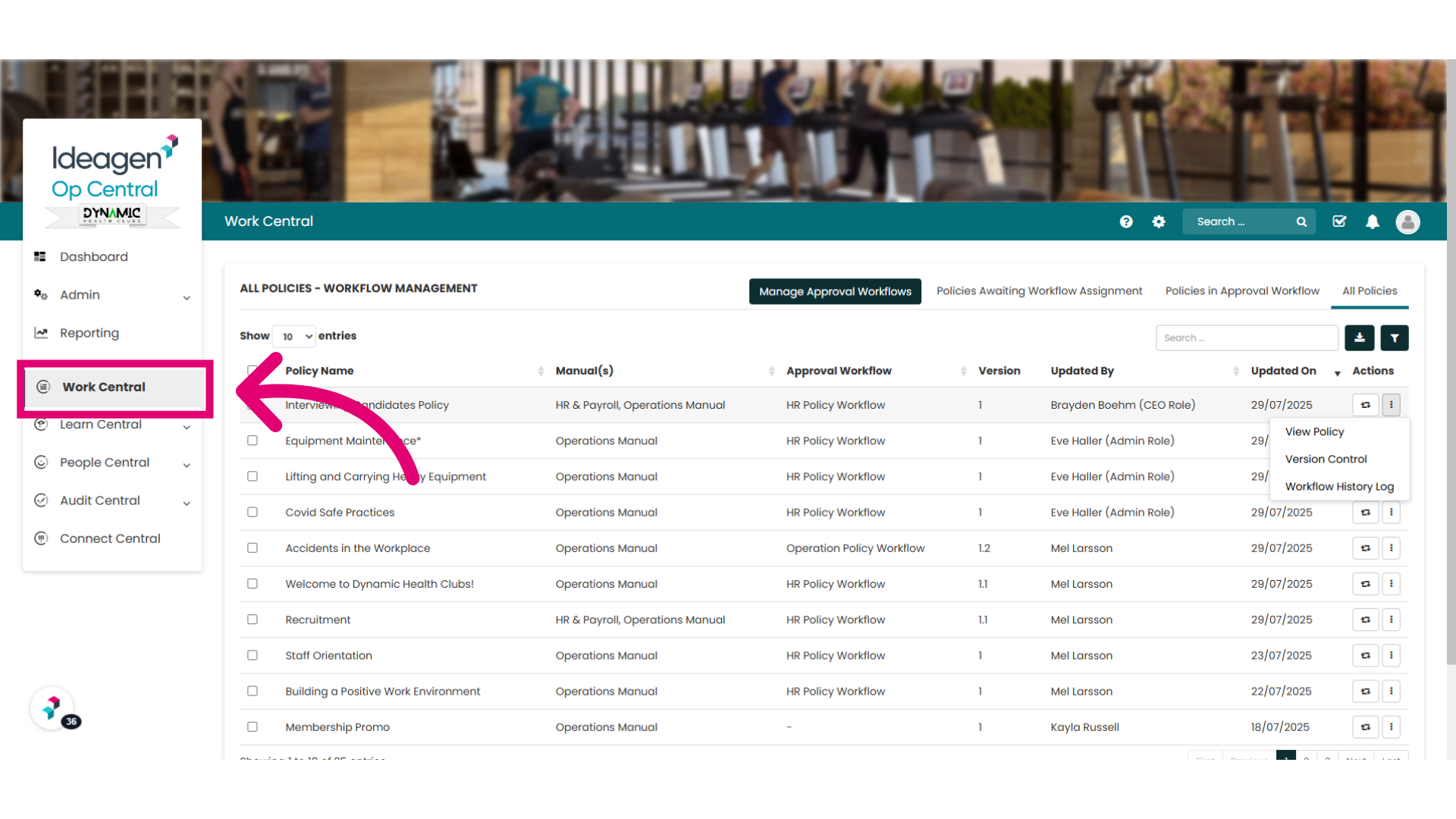Screen dimensions: 1456x819
Task: Click Manage Approval Workflows button
Action: pyautogui.click(x=835, y=291)
